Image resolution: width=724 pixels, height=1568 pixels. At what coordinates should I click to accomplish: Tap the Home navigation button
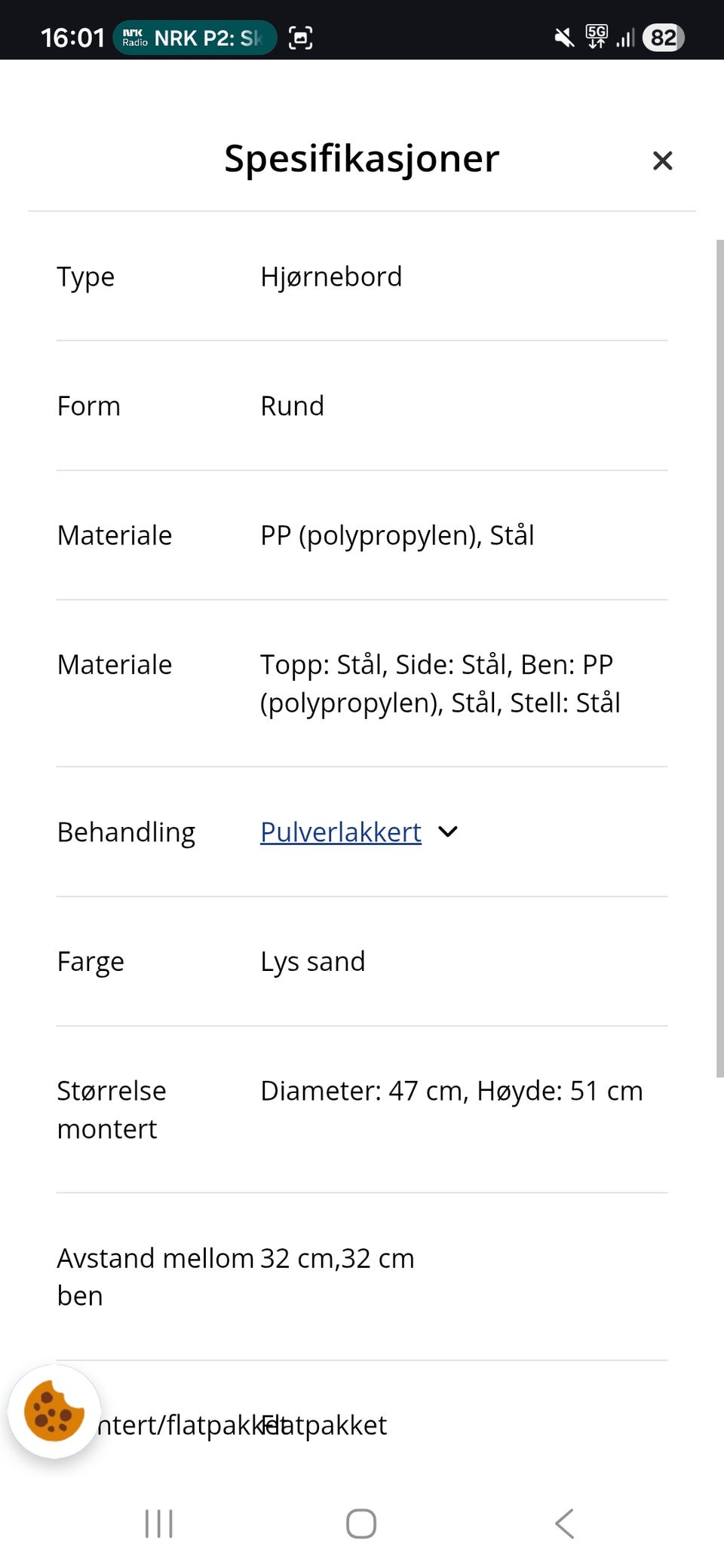point(361,1524)
